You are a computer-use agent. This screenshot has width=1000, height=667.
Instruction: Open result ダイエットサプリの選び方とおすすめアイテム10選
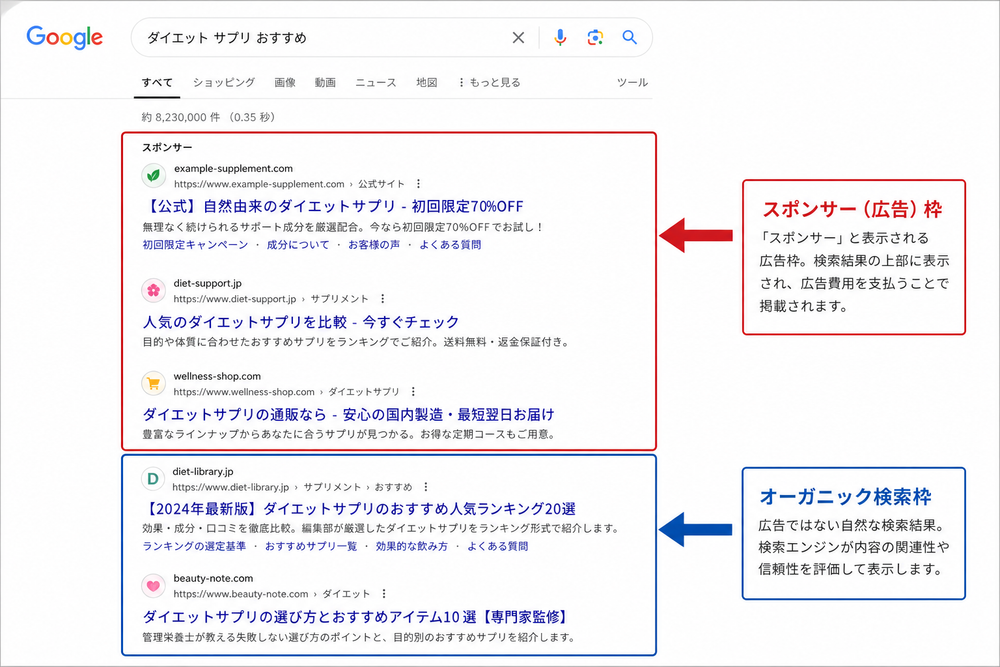point(355,617)
